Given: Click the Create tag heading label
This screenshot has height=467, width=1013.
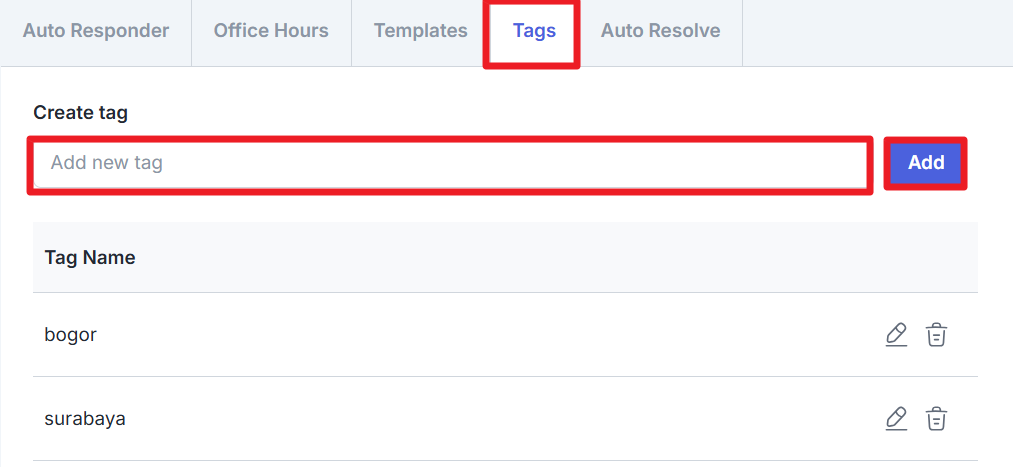Looking at the screenshot, I should tap(81, 113).
